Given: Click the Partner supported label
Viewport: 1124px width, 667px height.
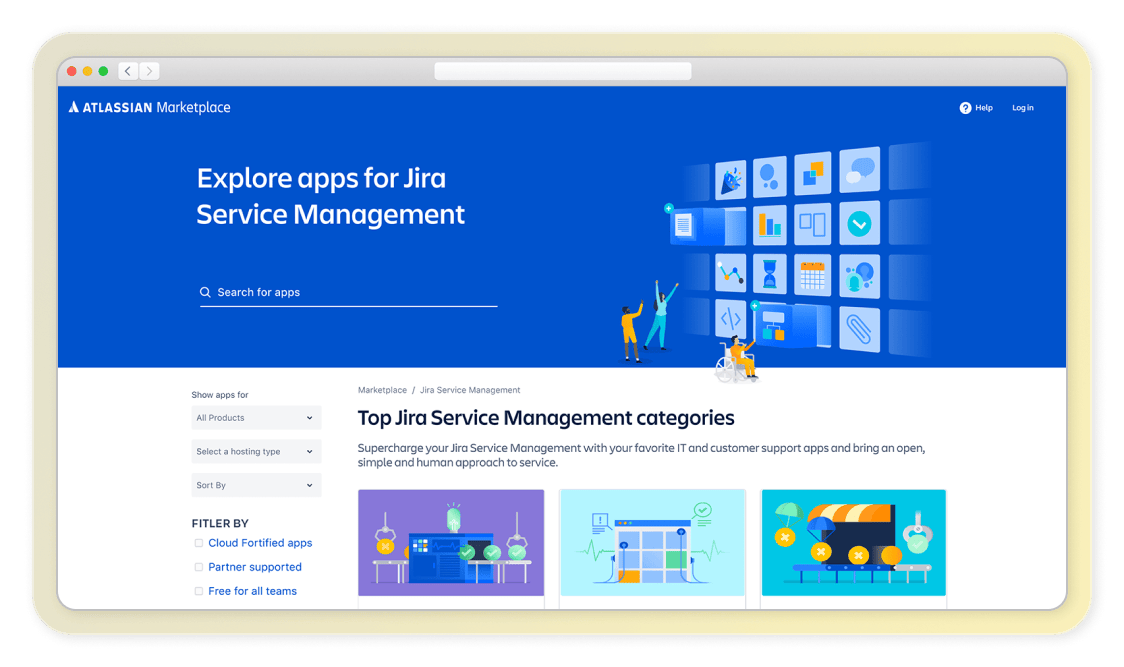Looking at the screenshot, I should point(254,567).
